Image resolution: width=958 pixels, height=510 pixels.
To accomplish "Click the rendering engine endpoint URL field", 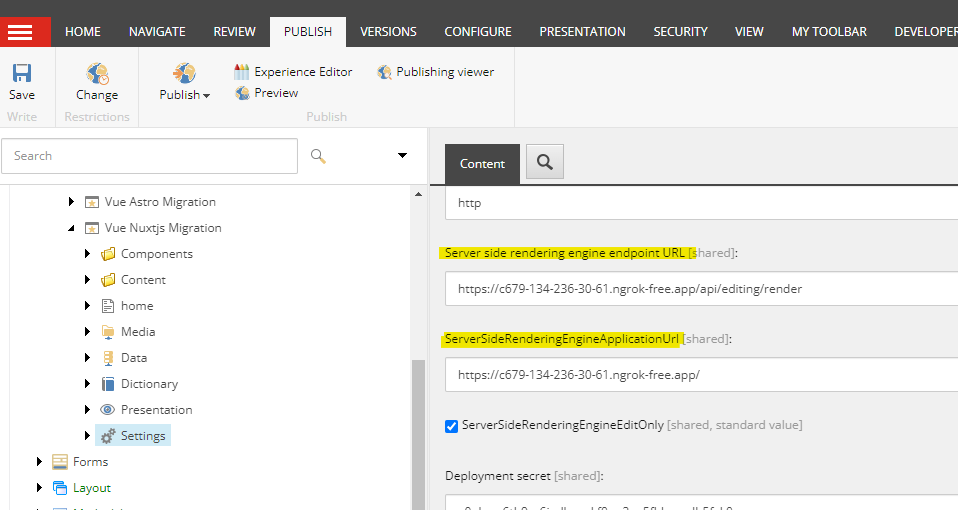I will pyautogui.click(x=701, y=289).
